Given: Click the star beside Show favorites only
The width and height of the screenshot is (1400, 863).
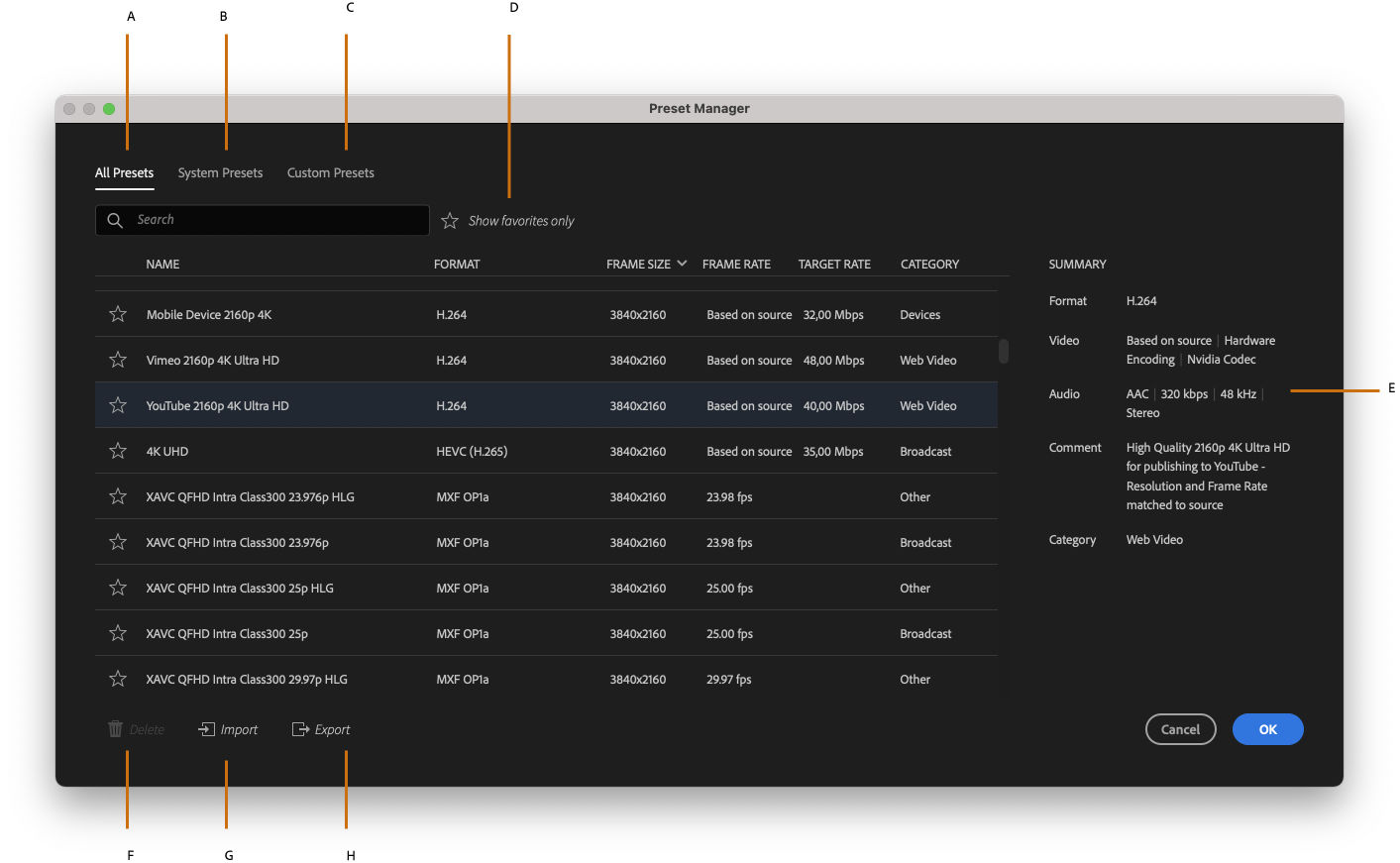Looking at the screenshot, I should [x=449, y=220].
